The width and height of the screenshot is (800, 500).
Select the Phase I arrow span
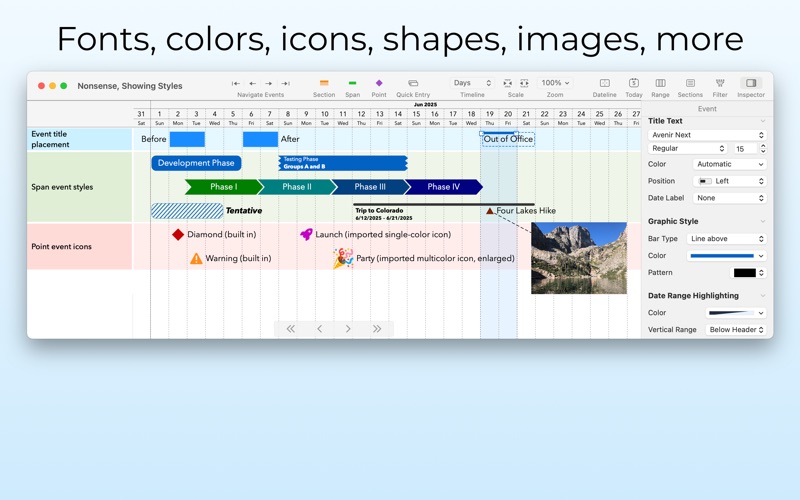coord(224,187)
